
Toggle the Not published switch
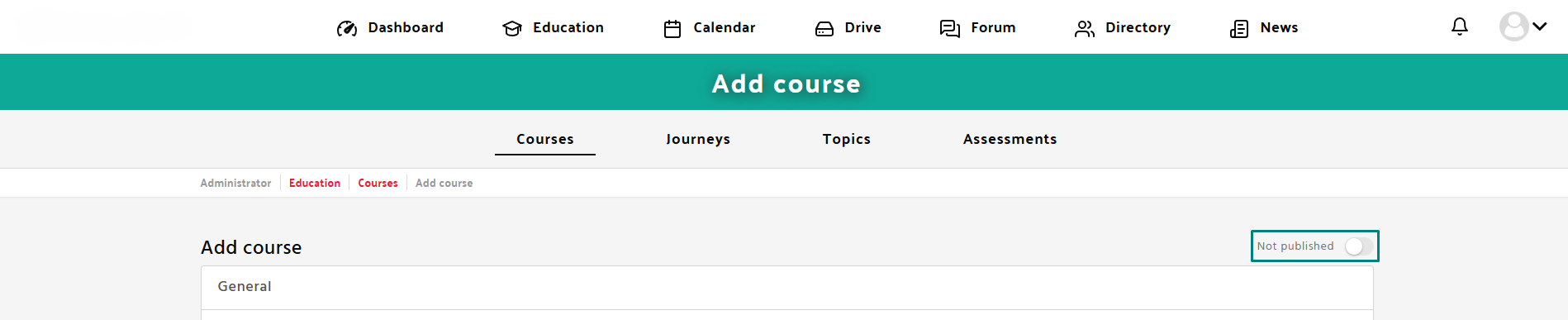point(1359,246)
